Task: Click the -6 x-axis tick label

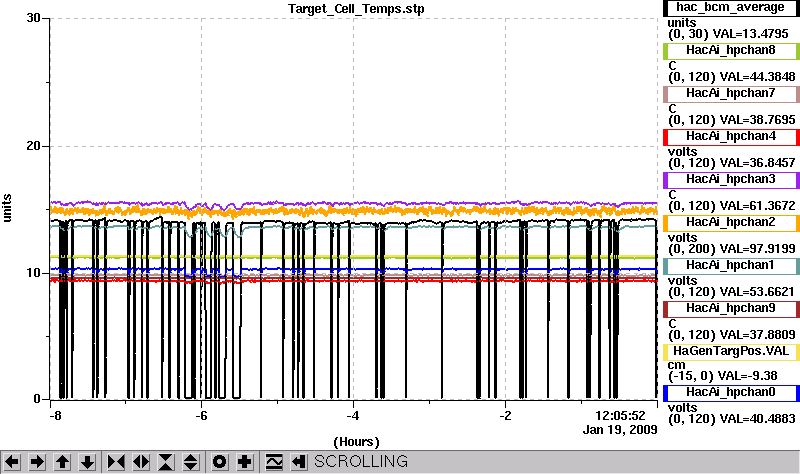Action: coord(201,416)
